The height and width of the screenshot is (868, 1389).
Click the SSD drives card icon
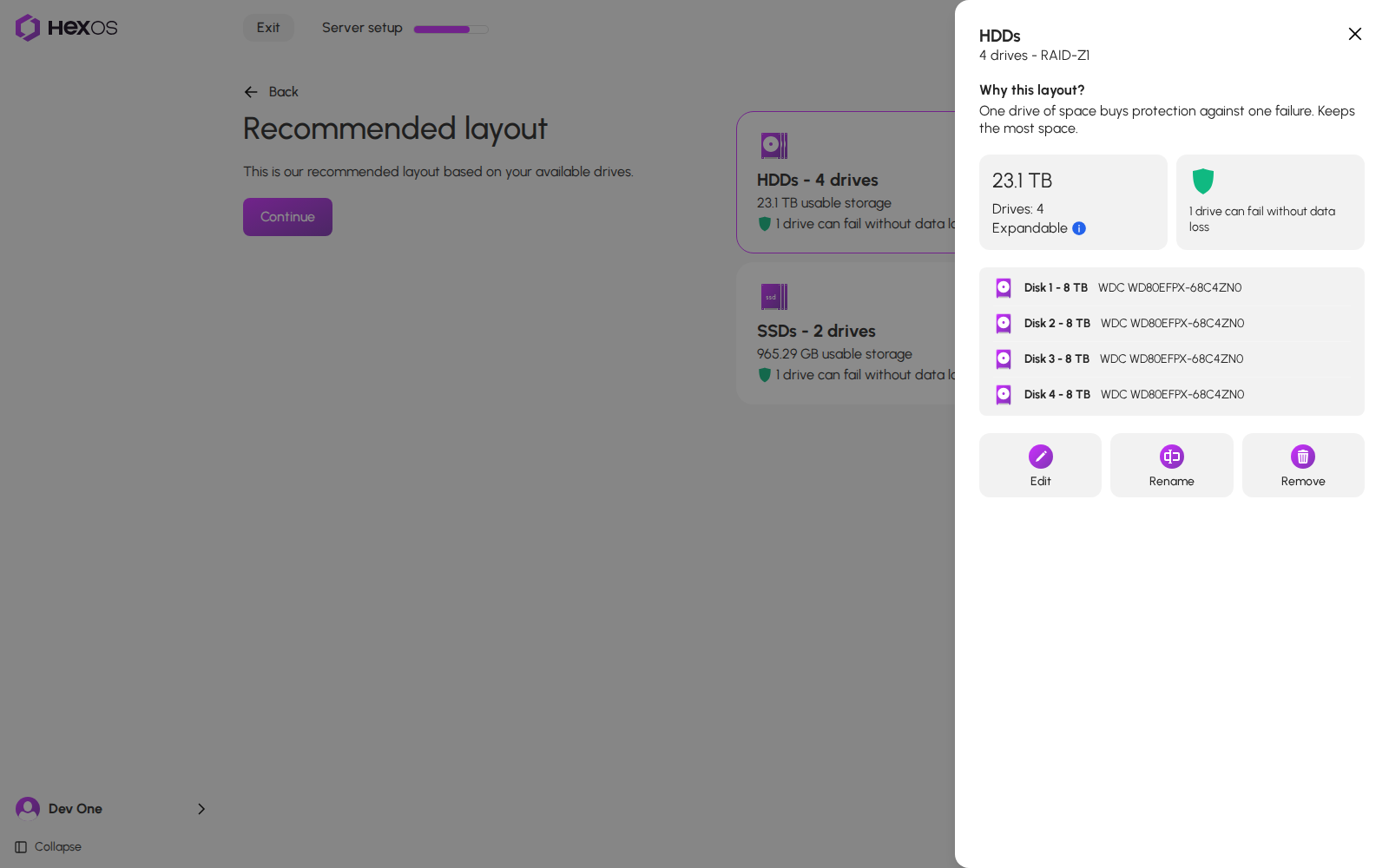click(x=773, y=297)
